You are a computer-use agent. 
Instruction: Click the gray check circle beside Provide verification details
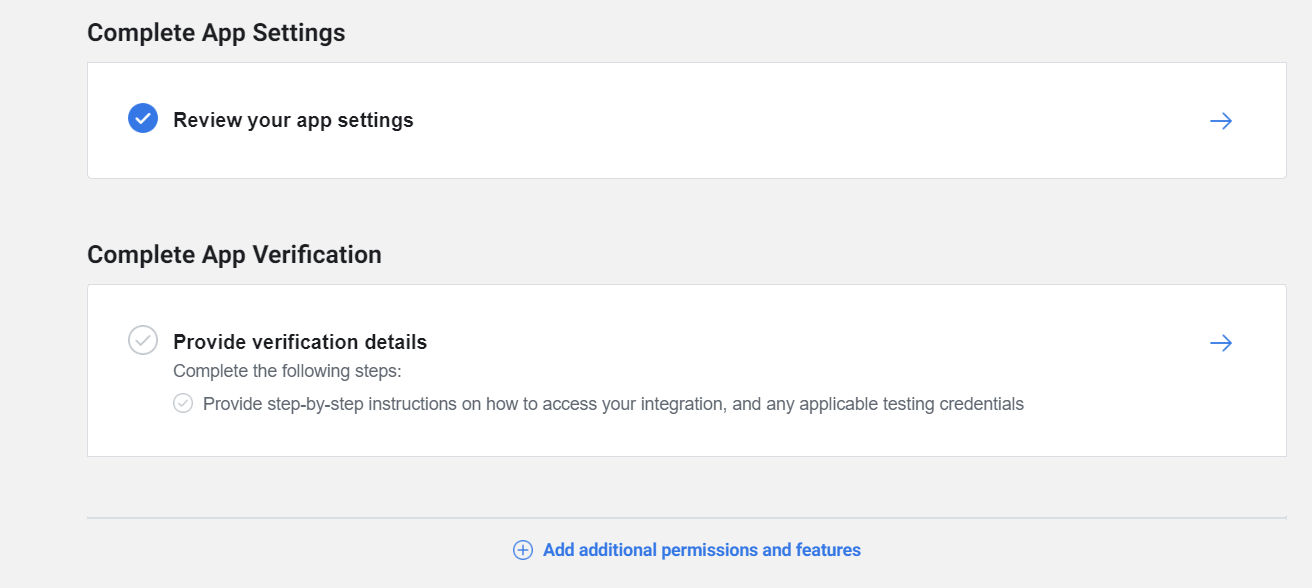pyautogui.click(x=143, y=340)
